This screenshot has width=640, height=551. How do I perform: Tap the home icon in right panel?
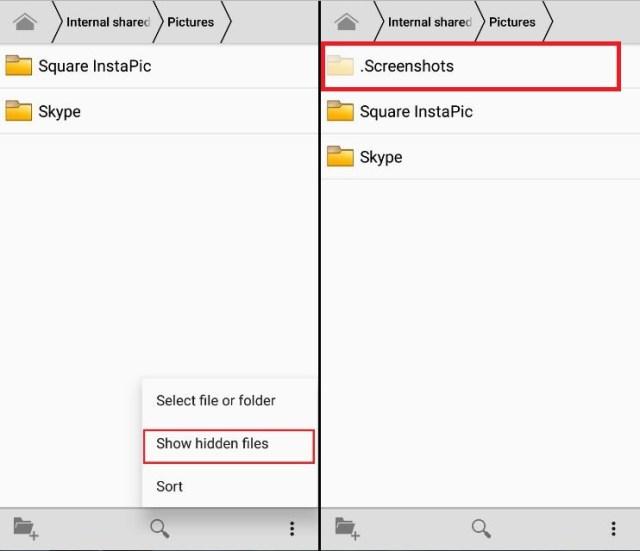pyautogui.click(x=347, y=22)
